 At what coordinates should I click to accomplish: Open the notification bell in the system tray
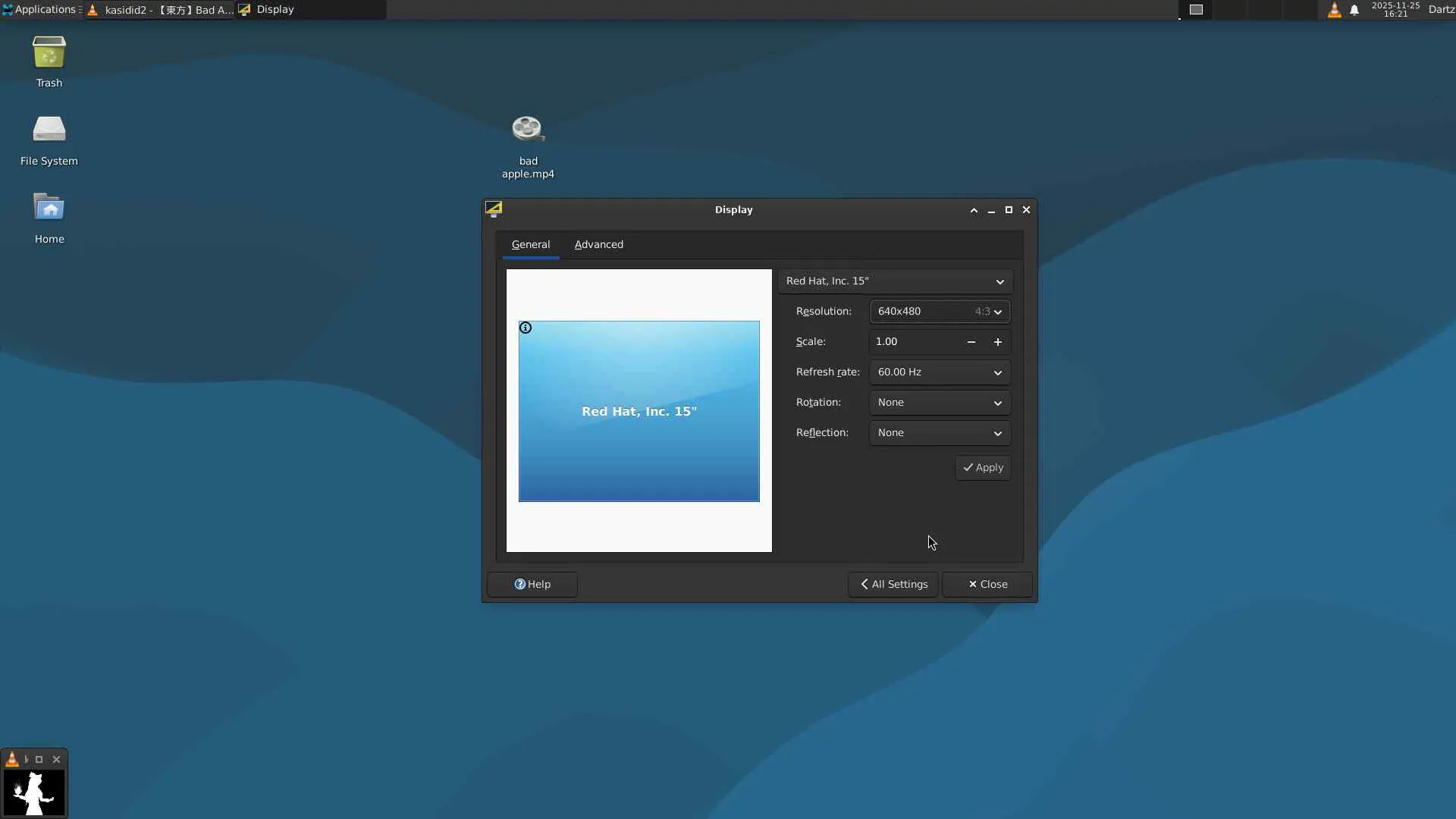pos(1354,10)
